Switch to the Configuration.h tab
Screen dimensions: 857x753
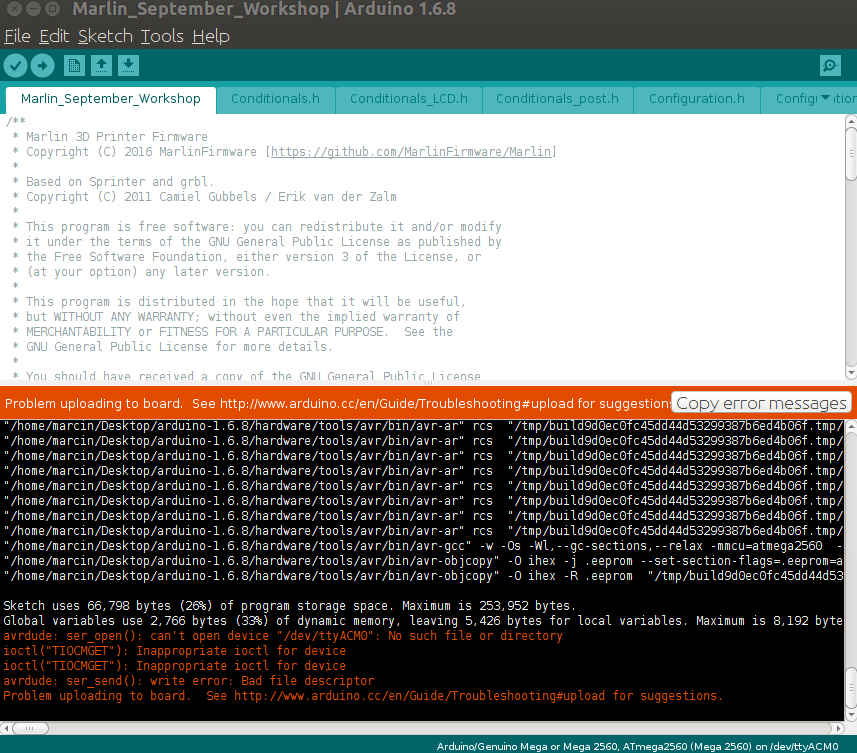click(696, 99)
